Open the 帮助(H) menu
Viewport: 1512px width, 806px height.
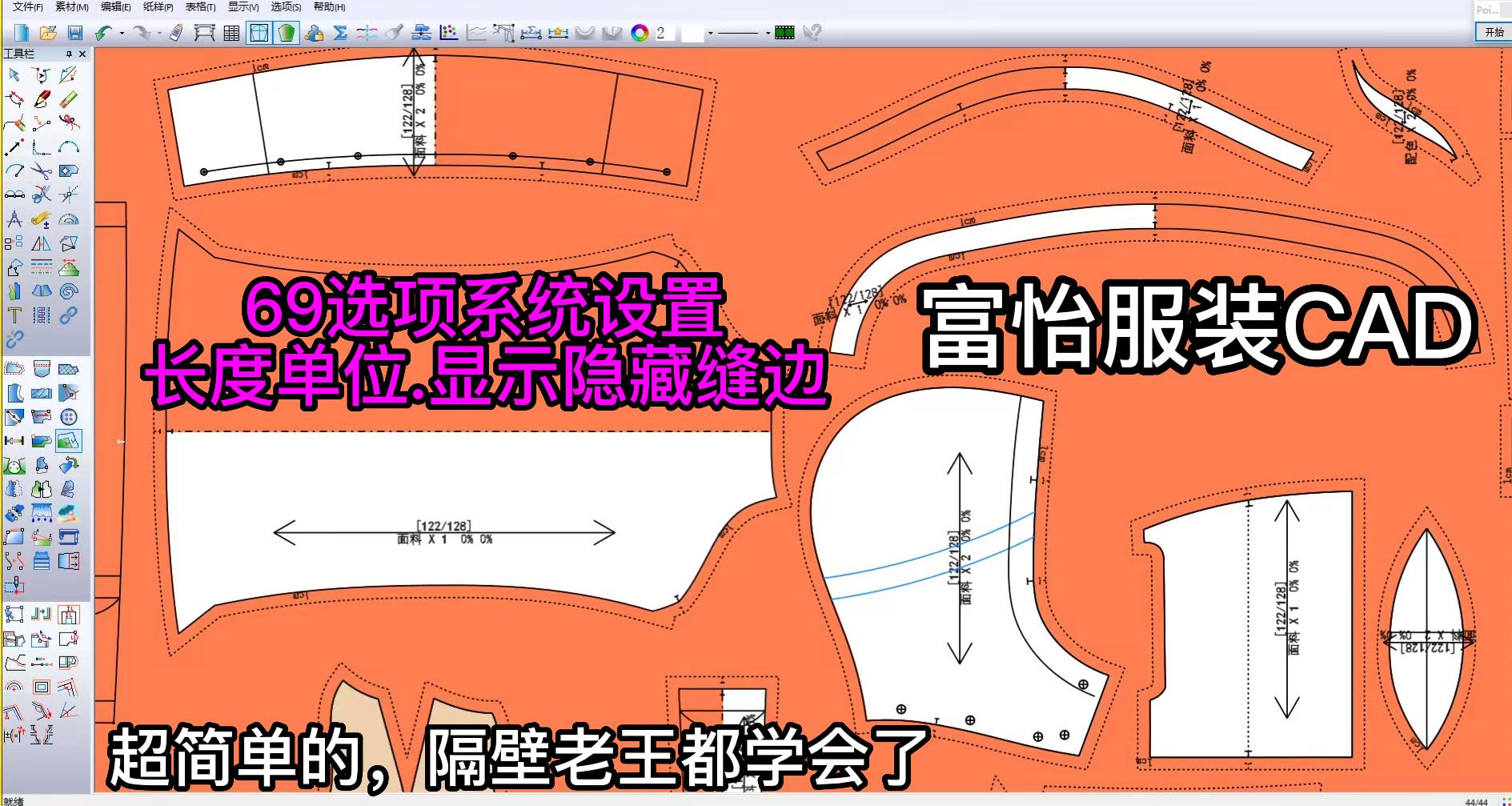(329, 7)
